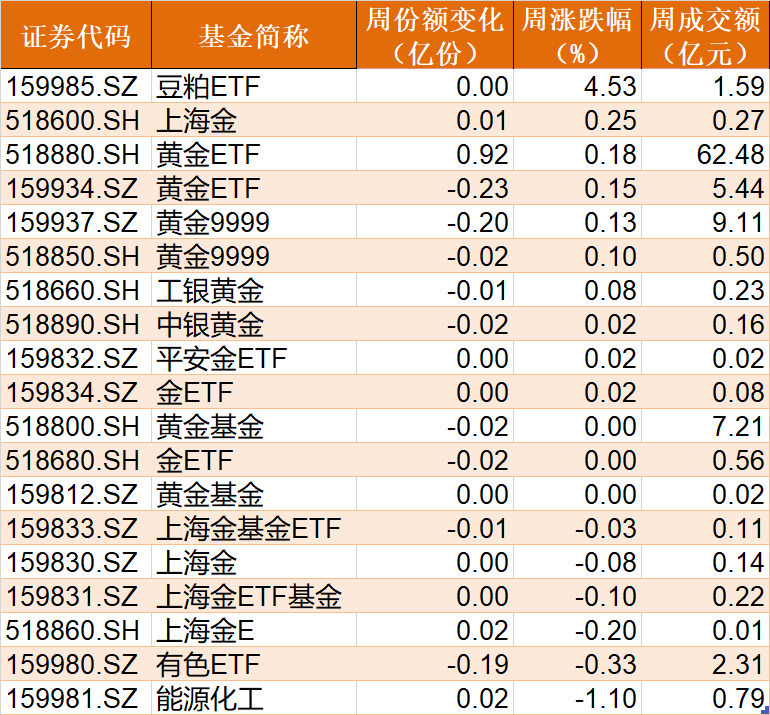Select the turnover value 2.31
770x715 pixels.
click(x=738, y=664)
